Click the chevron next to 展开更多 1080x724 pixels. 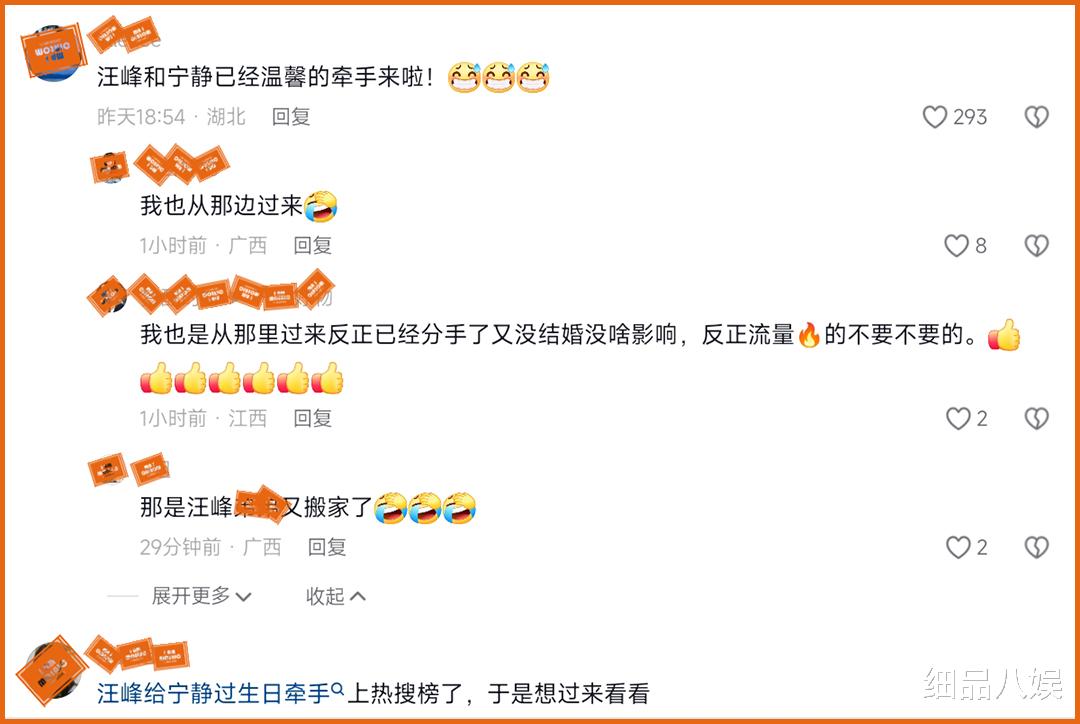point(243,597)
